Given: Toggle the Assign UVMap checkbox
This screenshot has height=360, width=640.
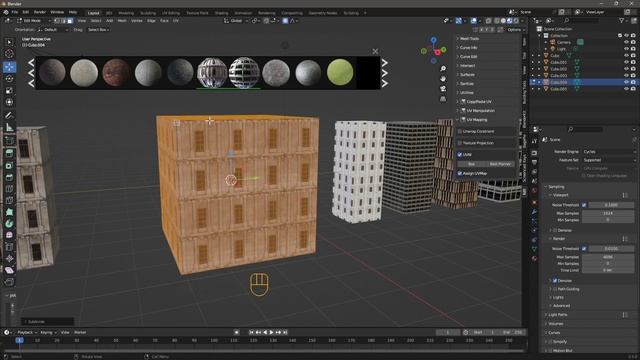Looking at the screenshot, I should click(x=460, y=173).
